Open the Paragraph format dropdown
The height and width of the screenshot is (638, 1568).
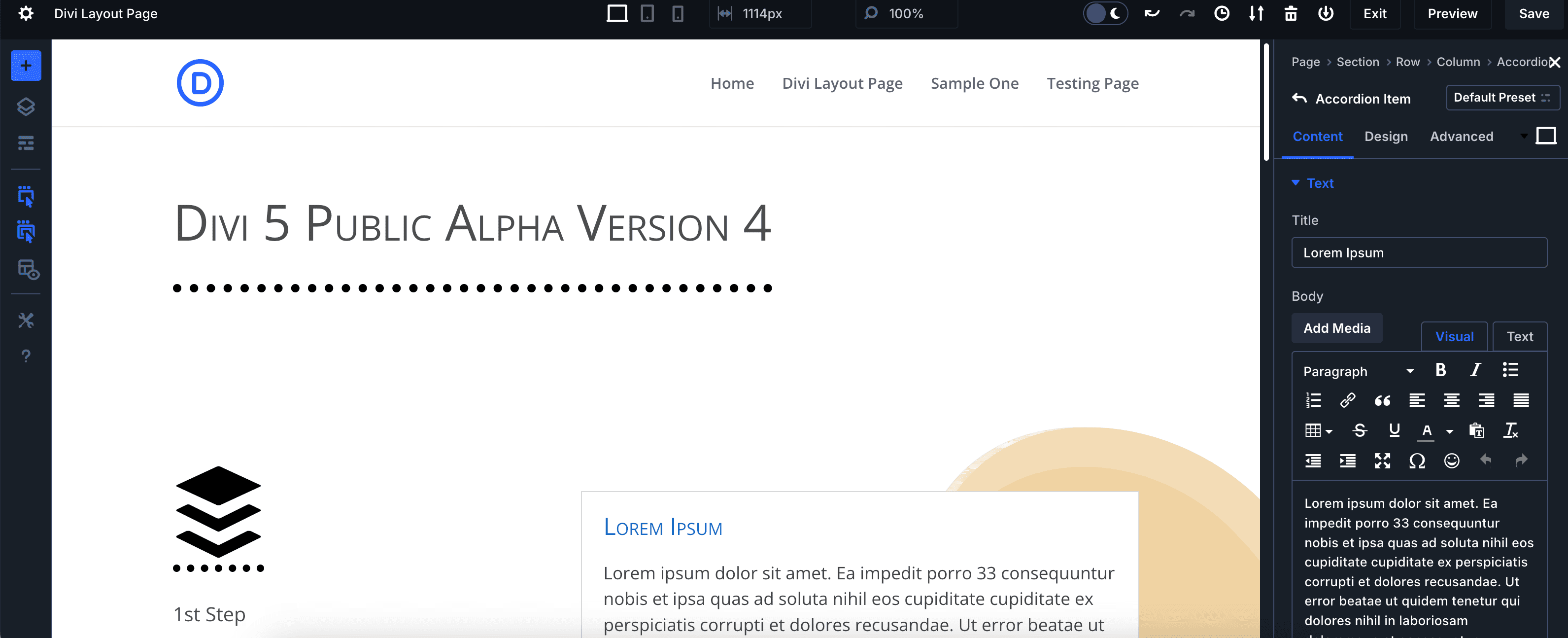1358,371
